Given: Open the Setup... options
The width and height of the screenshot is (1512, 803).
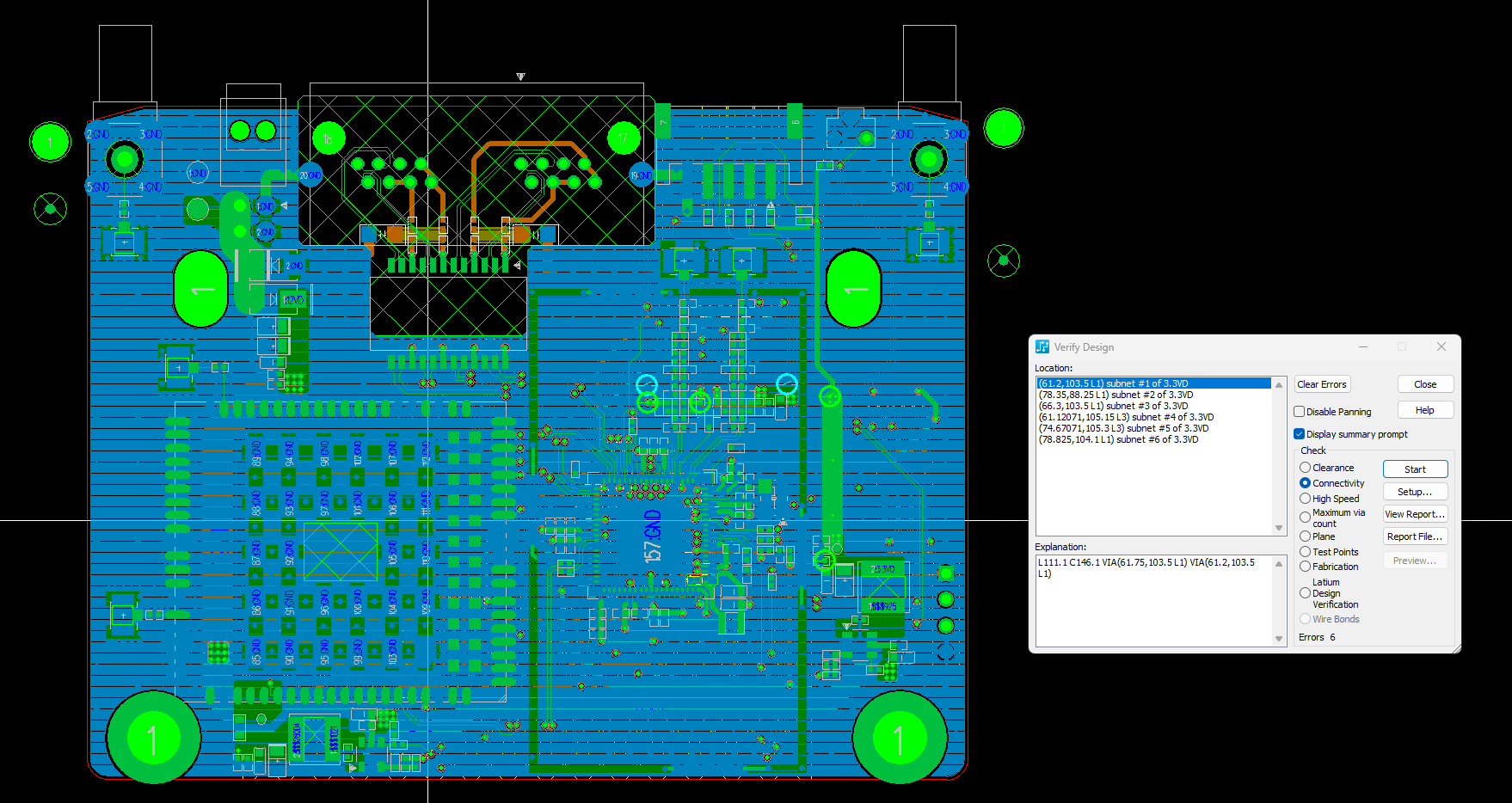Looking at the screenshot, I should point(1415,492).
